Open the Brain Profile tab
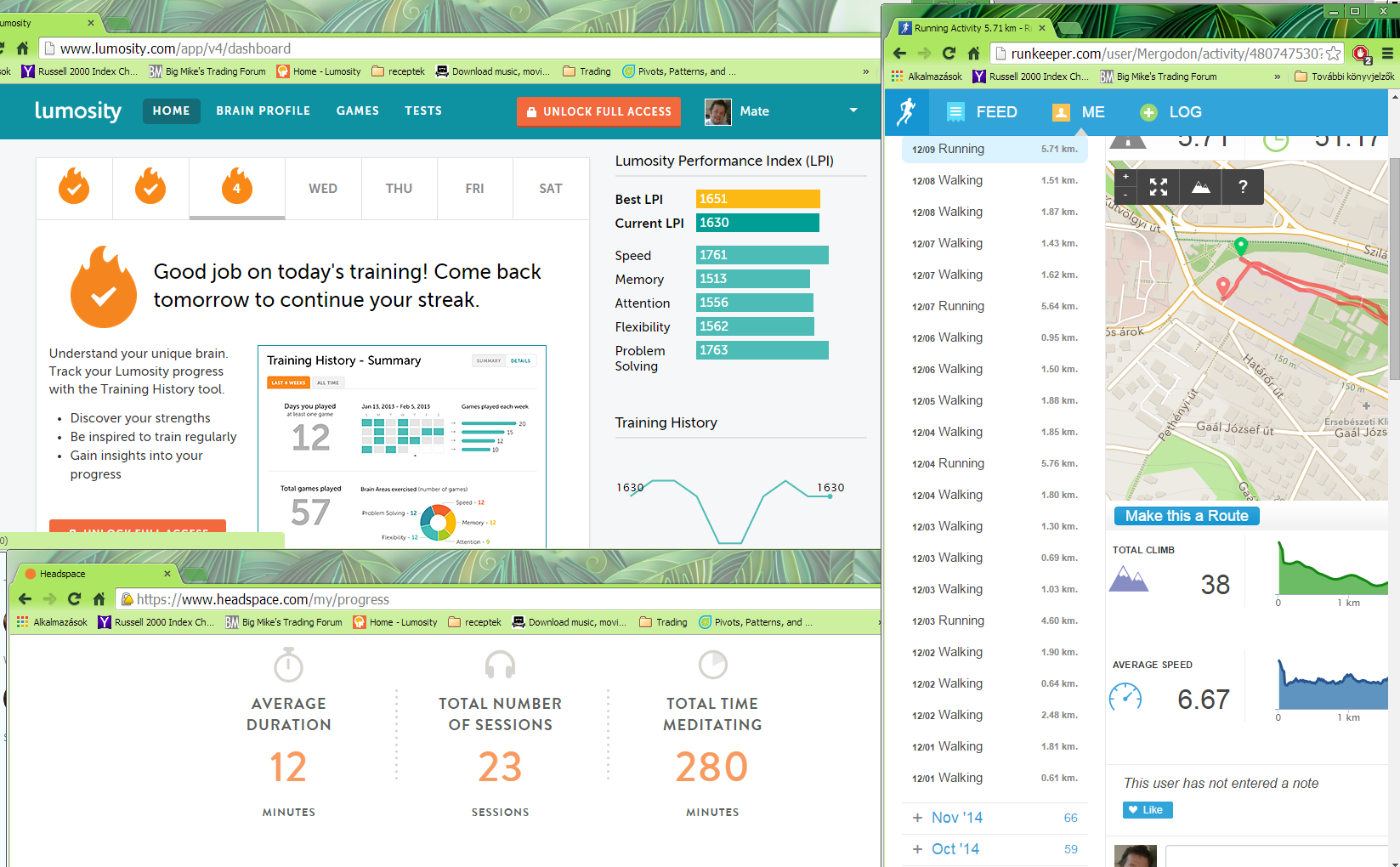 click(x=263, y=111)
